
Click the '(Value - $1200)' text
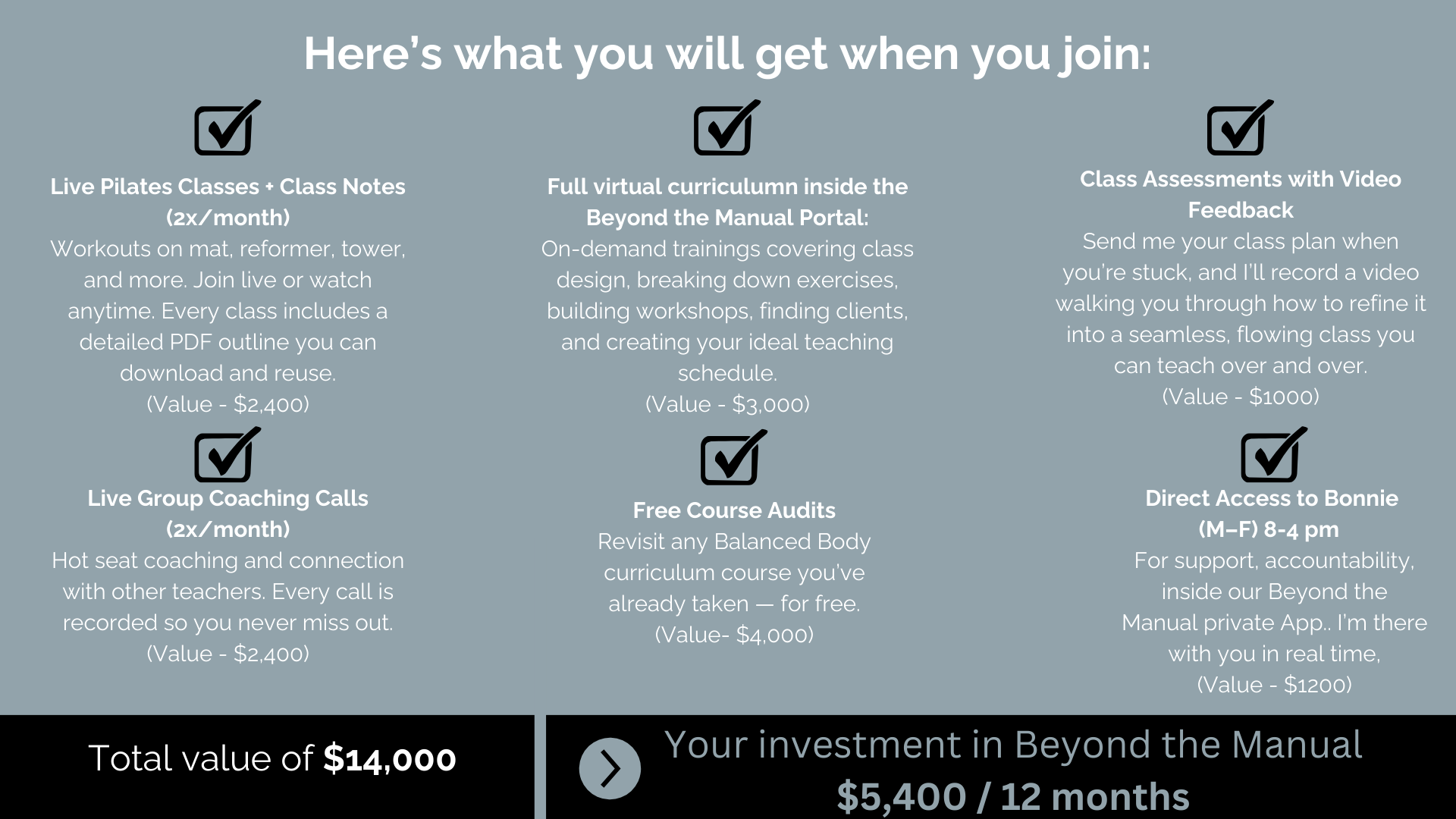(1274, 685)
